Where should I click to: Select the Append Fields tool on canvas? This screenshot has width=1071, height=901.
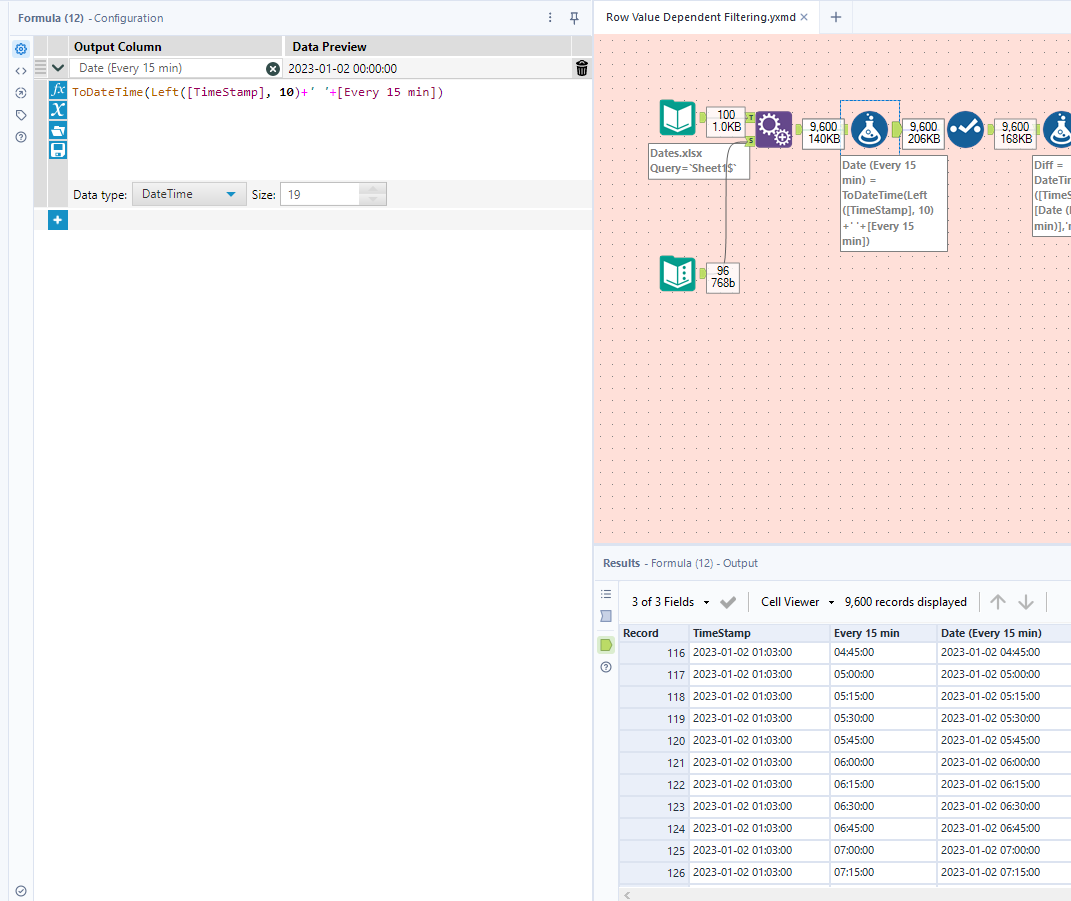point(773,129)
